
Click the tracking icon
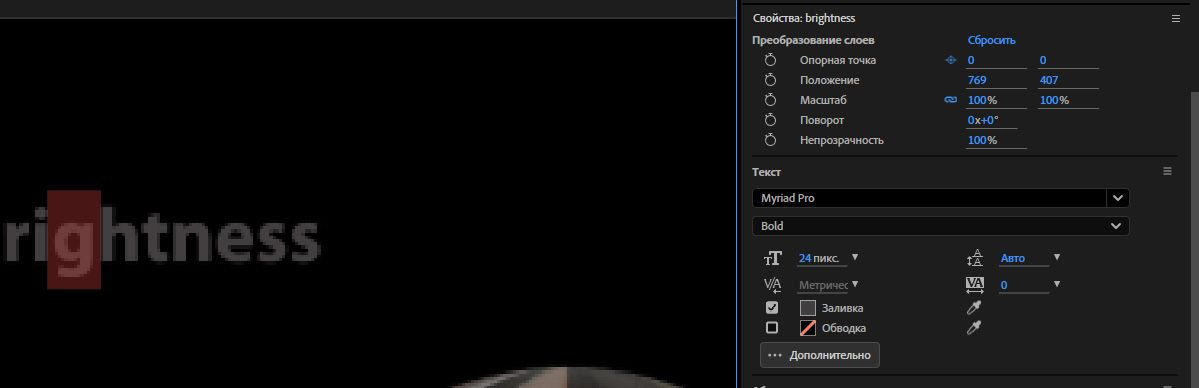pyautogui.click(x=975, y=285)
